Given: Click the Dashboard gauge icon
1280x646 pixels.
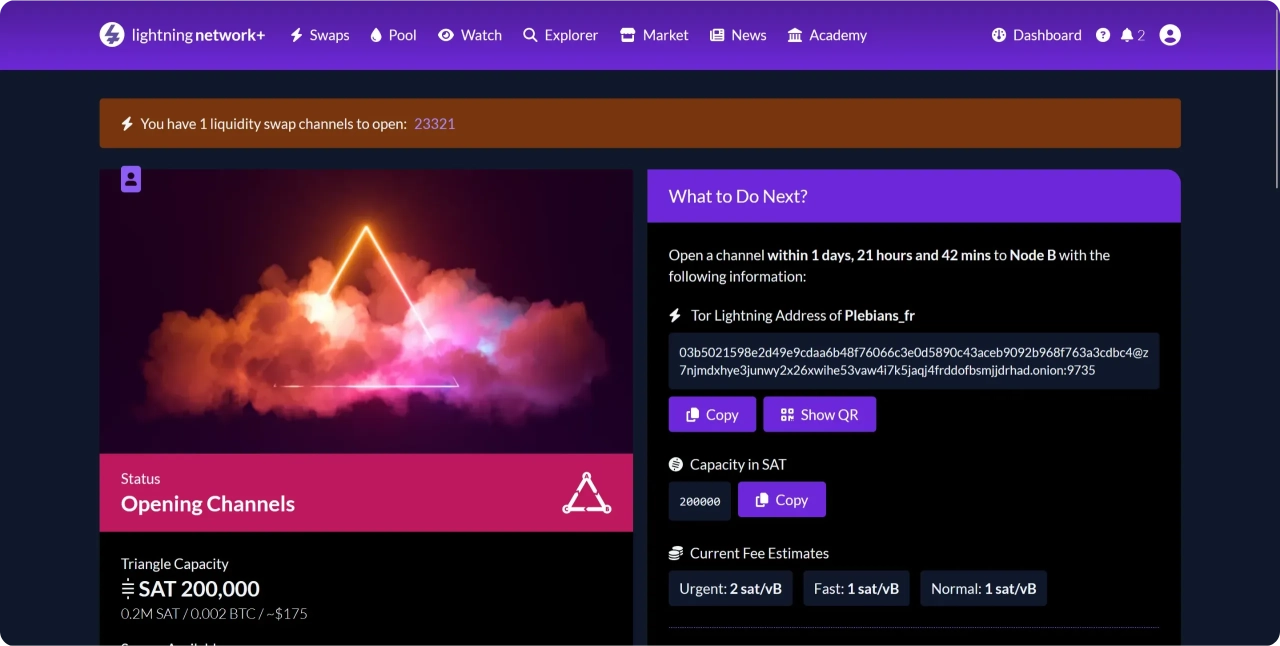Looking at the screenshot, I should (x=998, y=35).
